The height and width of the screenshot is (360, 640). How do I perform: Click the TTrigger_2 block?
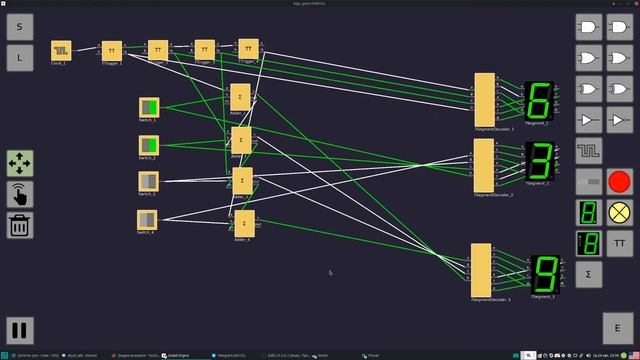click(x=158, y=50)
